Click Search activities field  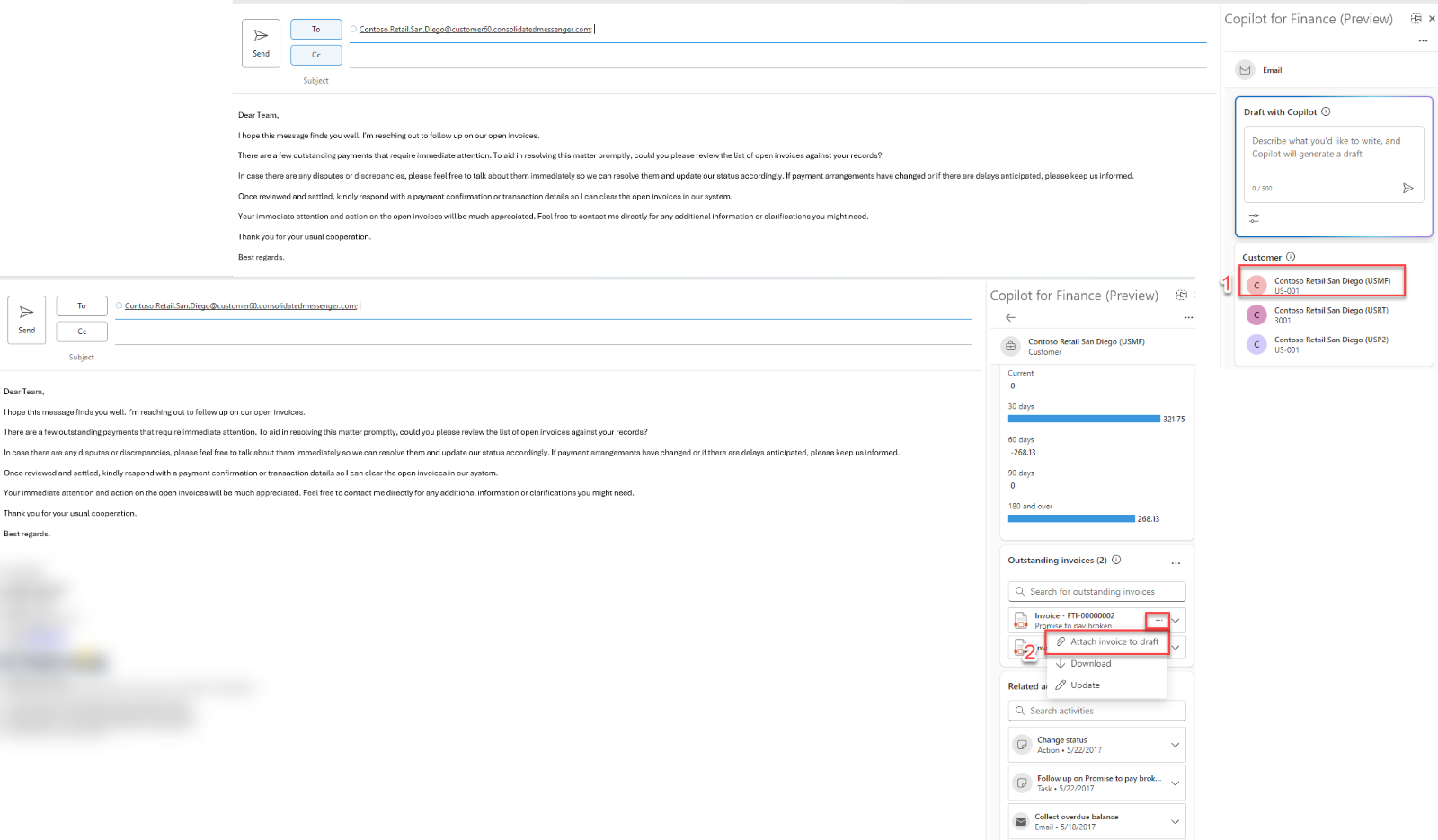[1096, 711]
